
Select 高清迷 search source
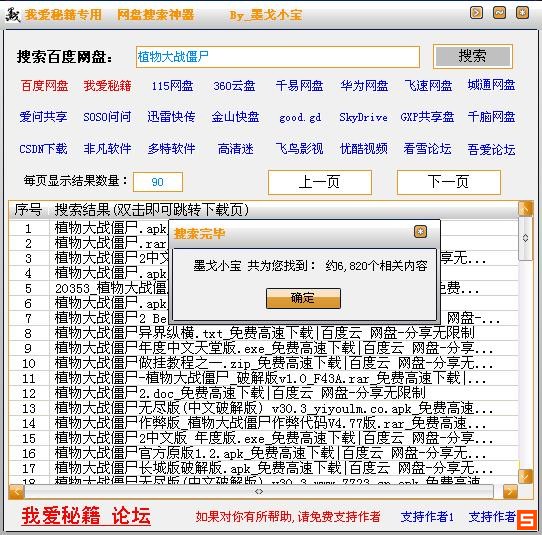click(x=235, y=149)
